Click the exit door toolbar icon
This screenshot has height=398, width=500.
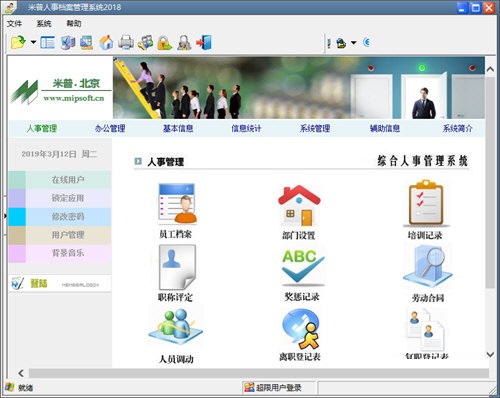click(x=204, y=43)
